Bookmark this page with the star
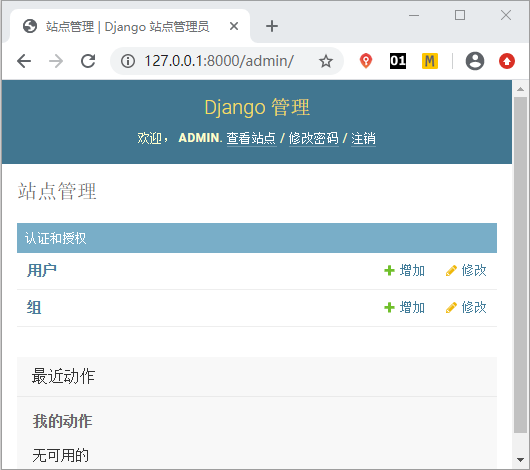 point(326,61)
